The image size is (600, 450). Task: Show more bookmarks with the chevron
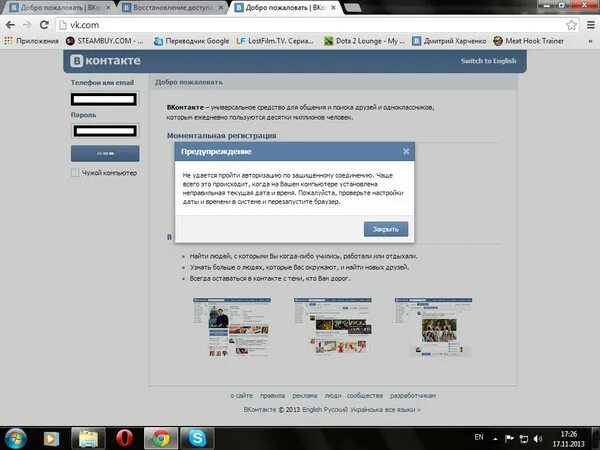590,41
